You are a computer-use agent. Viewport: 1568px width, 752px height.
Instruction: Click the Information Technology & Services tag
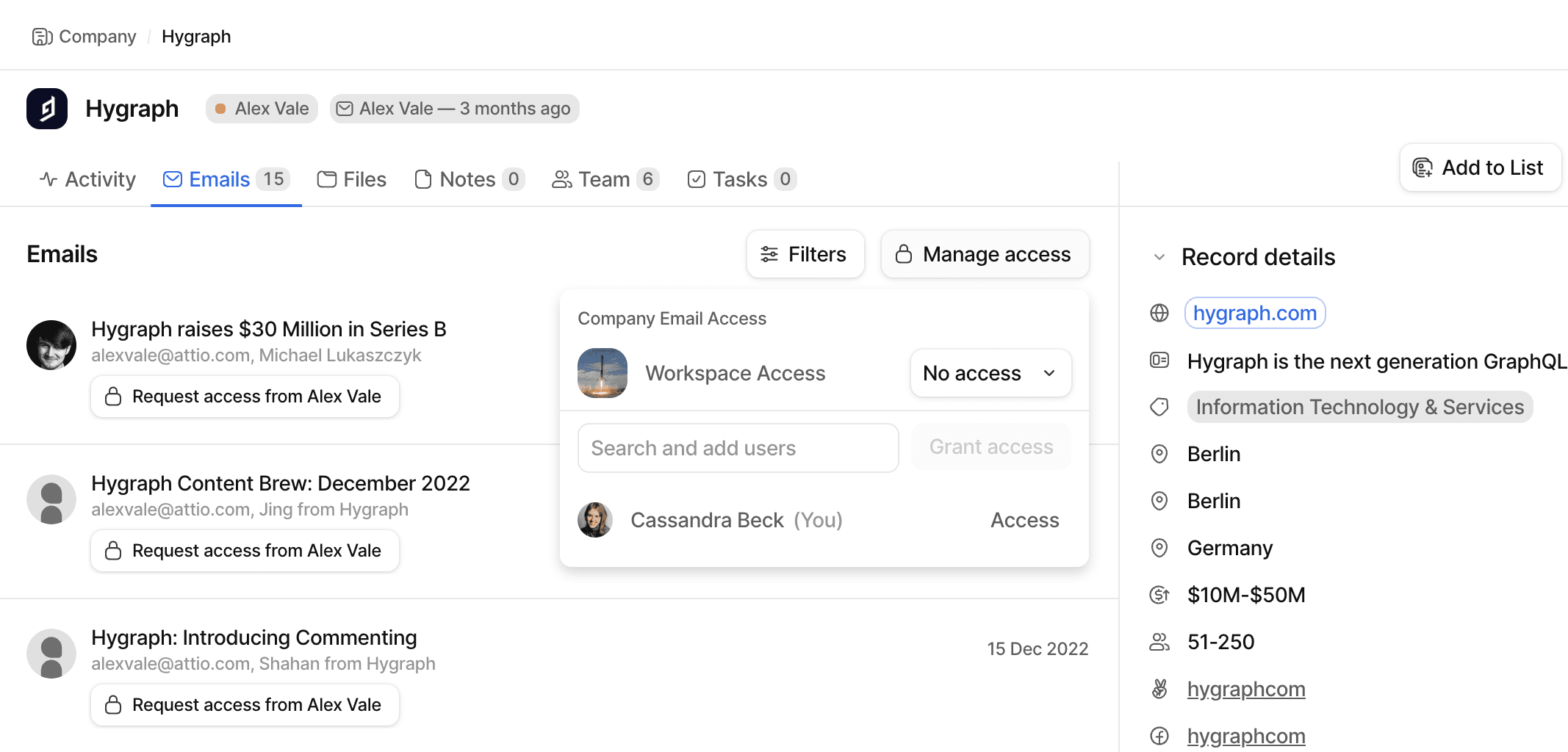tap(1359, 407)
